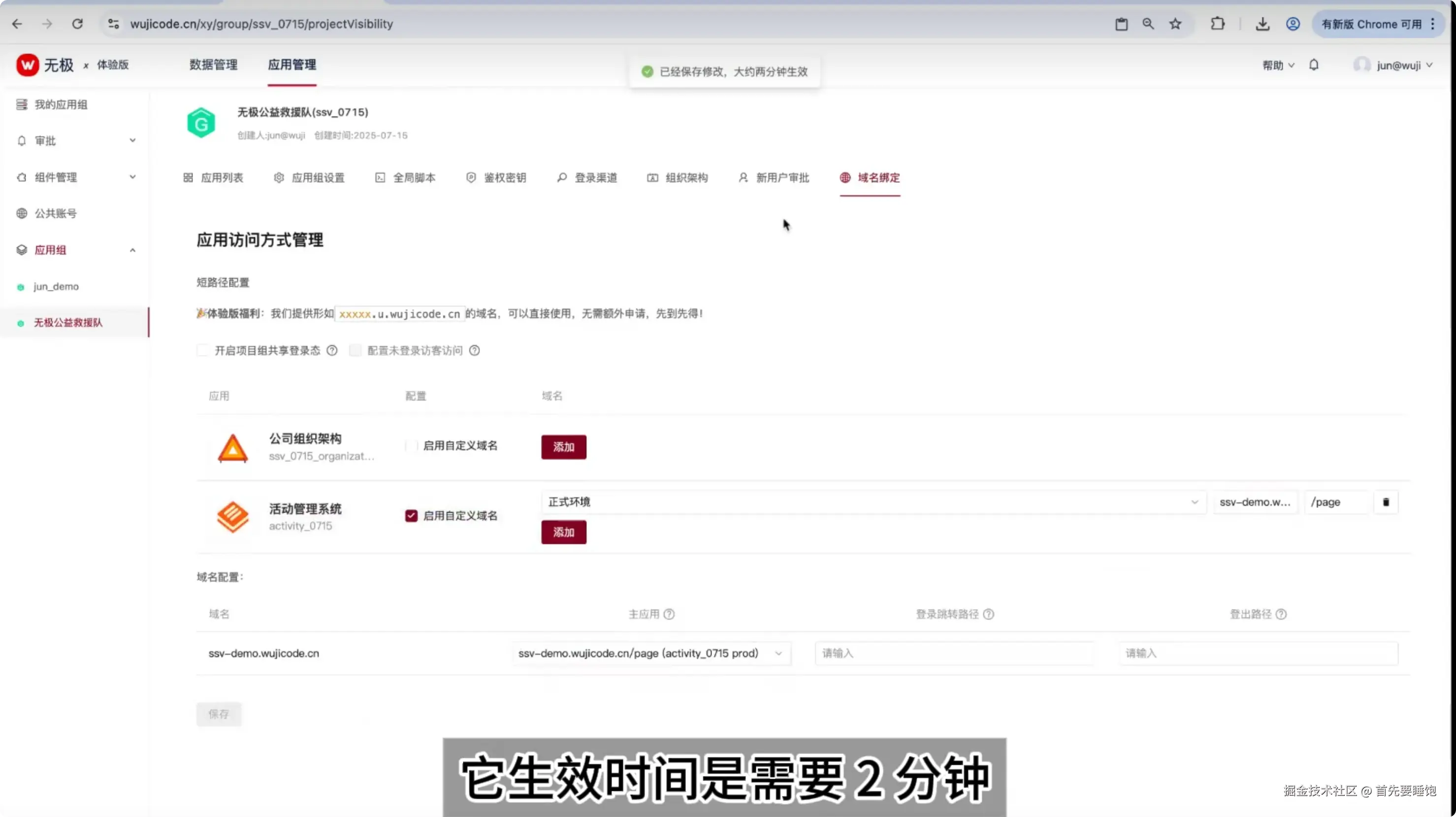Click 添加 button for 公司组织架构

(x=563, y=447)
